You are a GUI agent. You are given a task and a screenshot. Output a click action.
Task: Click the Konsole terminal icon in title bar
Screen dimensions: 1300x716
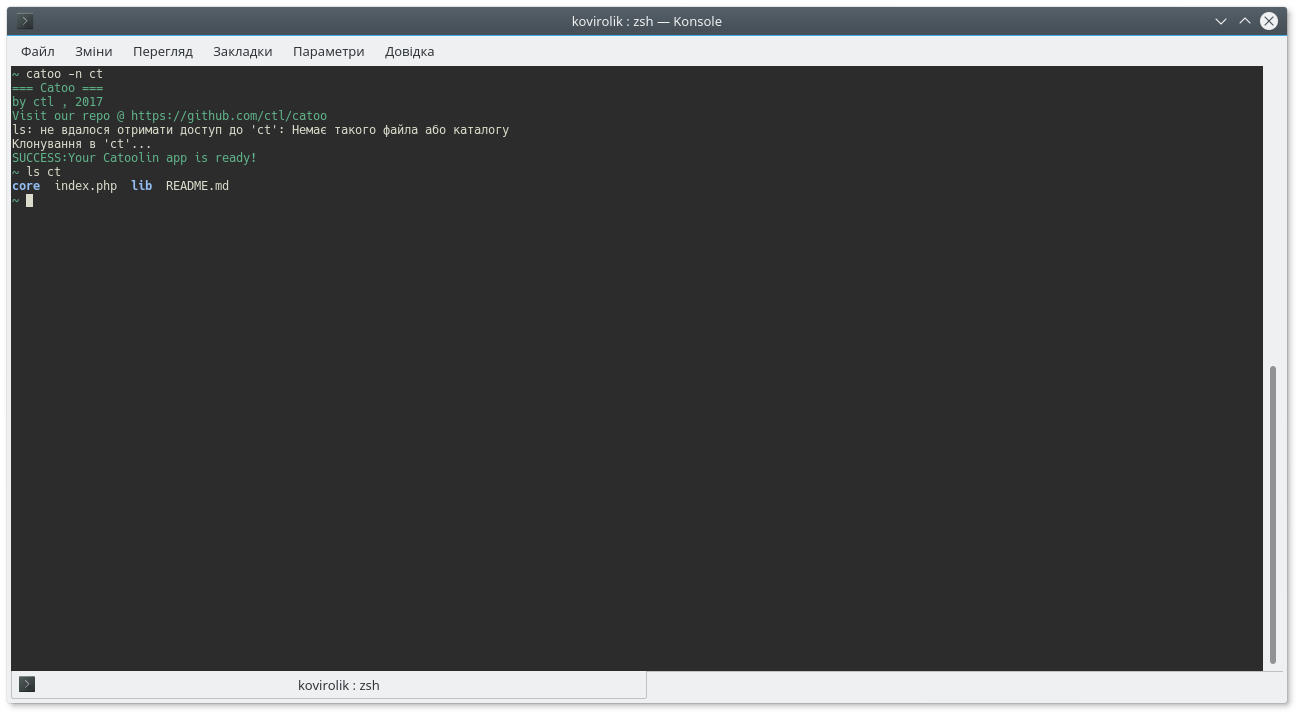click(x=25, y=21)
